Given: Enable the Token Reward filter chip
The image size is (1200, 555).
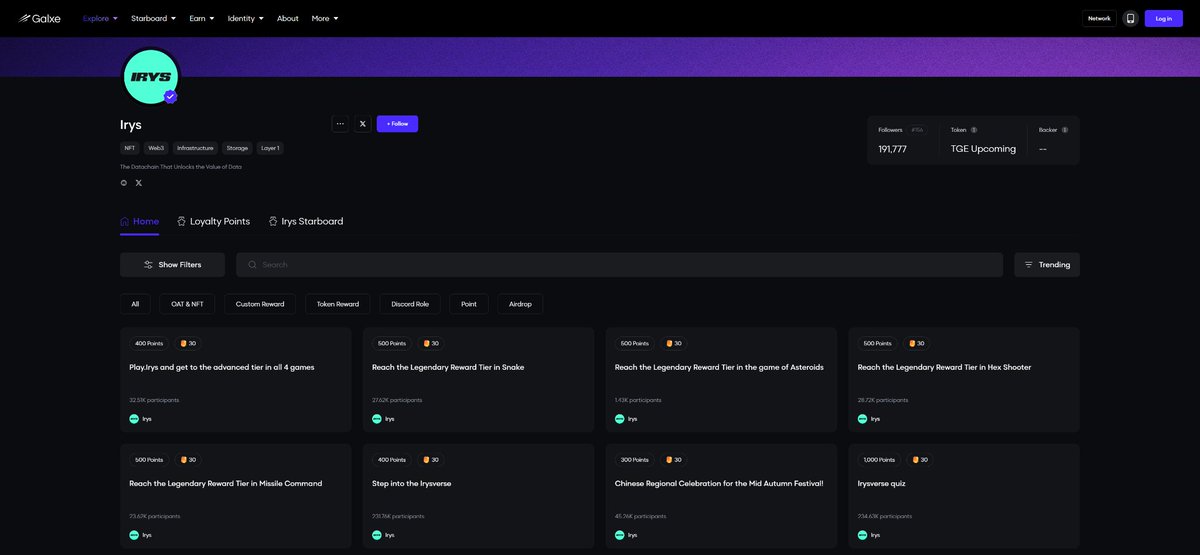Looking at the screenshot, I should click(x=338, y=304).
